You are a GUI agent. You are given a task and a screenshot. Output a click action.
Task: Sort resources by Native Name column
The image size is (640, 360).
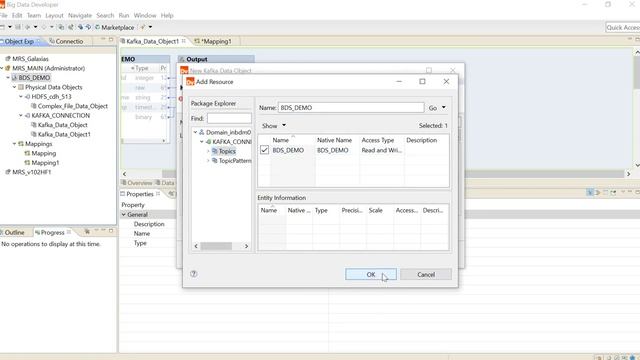[334, 140]
